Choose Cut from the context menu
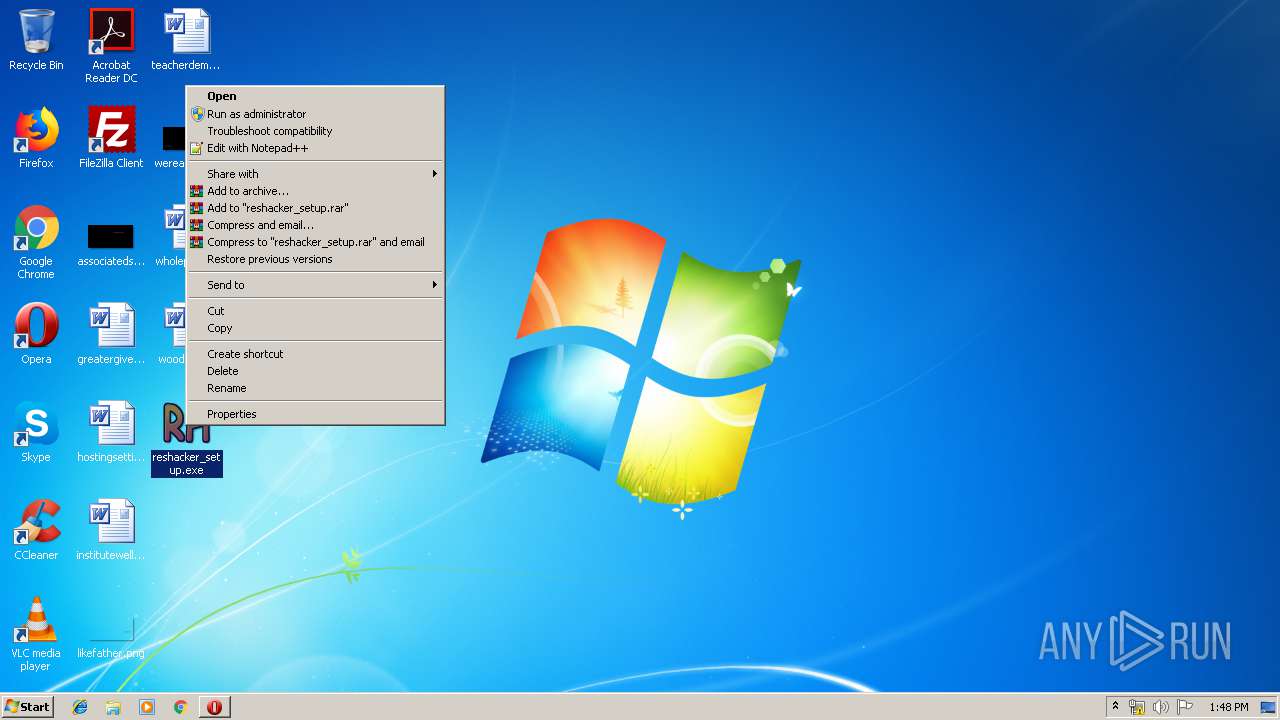 315,311
